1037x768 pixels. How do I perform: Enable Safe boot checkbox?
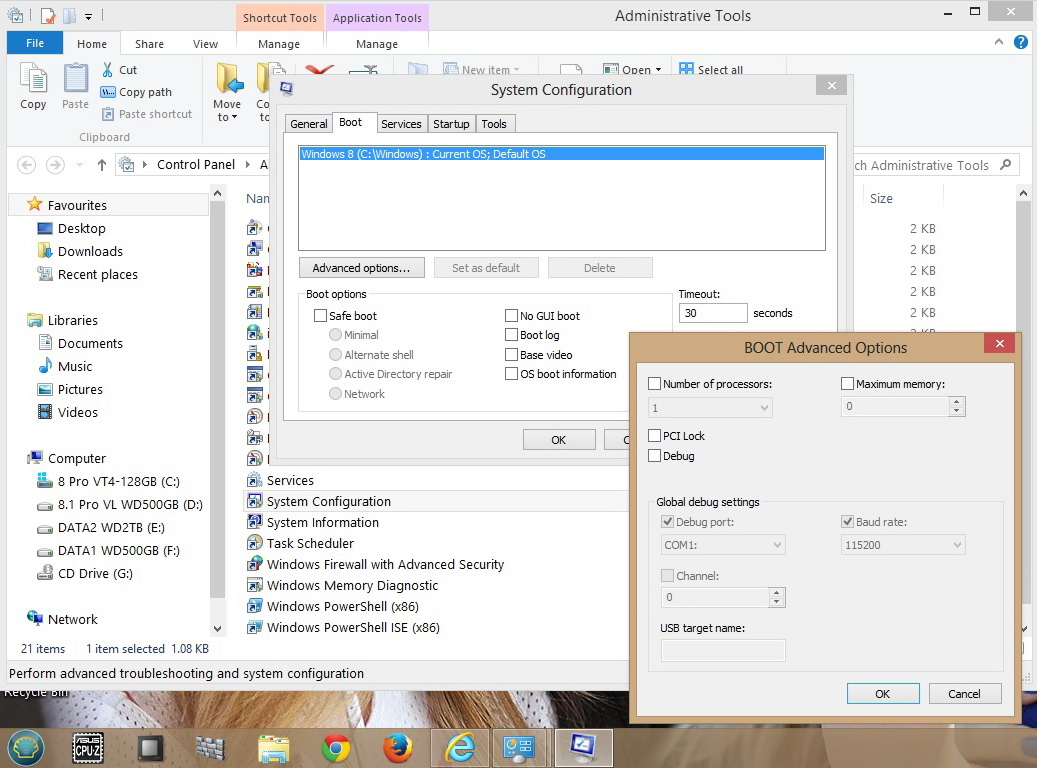click(320, 316)
